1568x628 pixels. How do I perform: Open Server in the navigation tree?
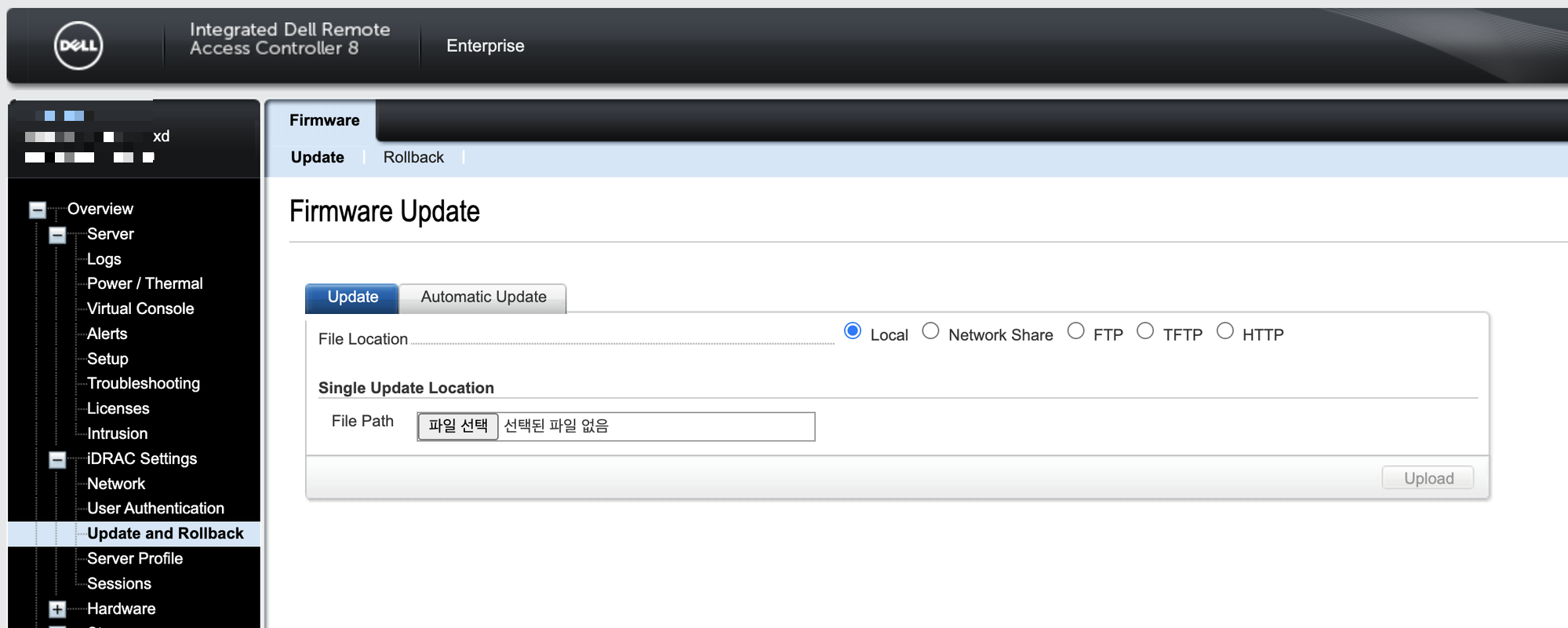(x=111, y=234)
